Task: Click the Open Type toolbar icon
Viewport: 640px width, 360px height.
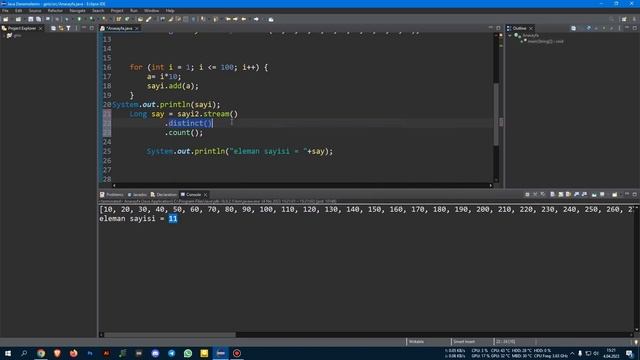Action: (x=140, y=19)
